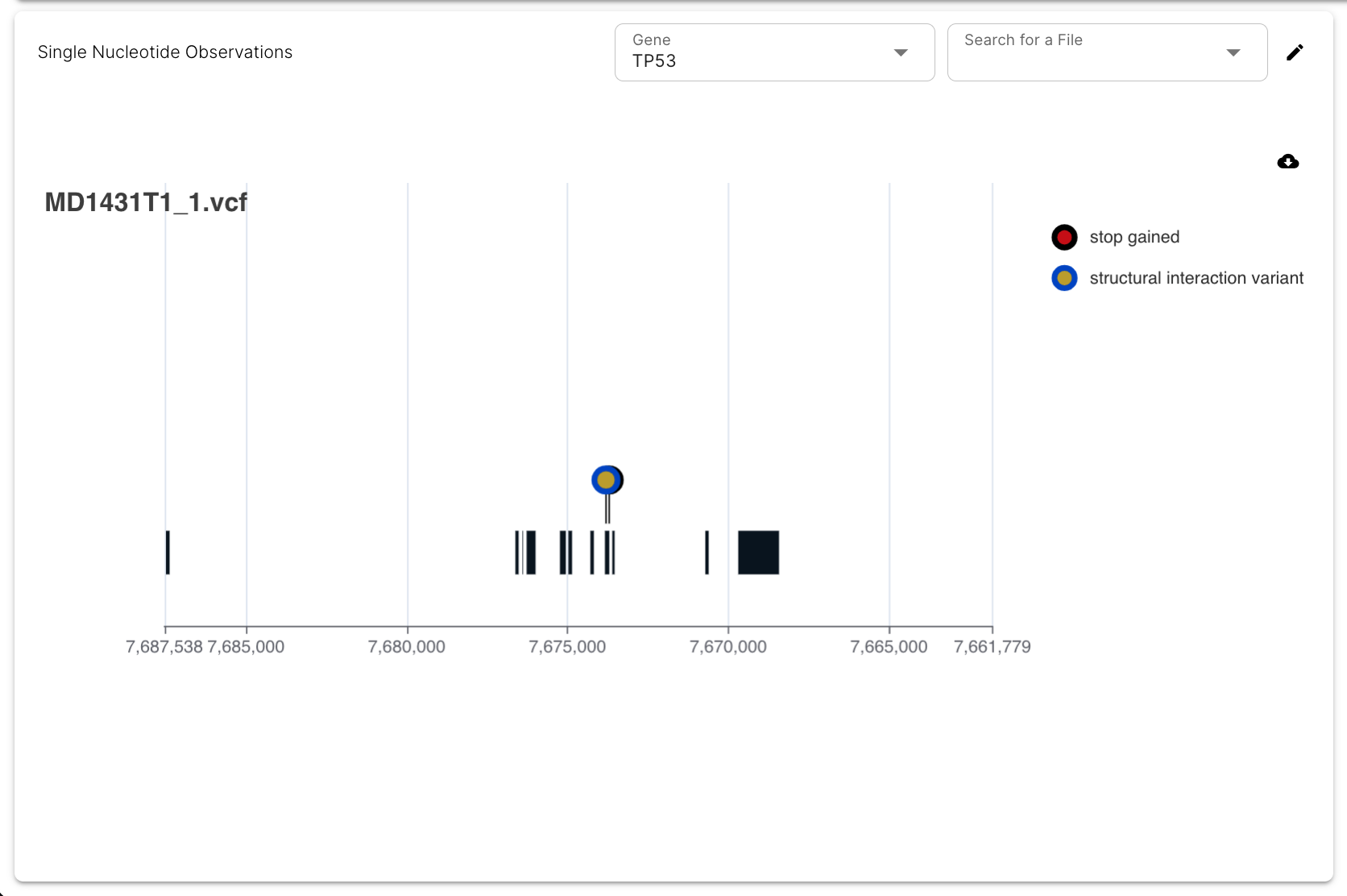Click the MD1431T1_1.vcf file title
The height and width of the screenshot is (896, 1347).
click(146, 202)
